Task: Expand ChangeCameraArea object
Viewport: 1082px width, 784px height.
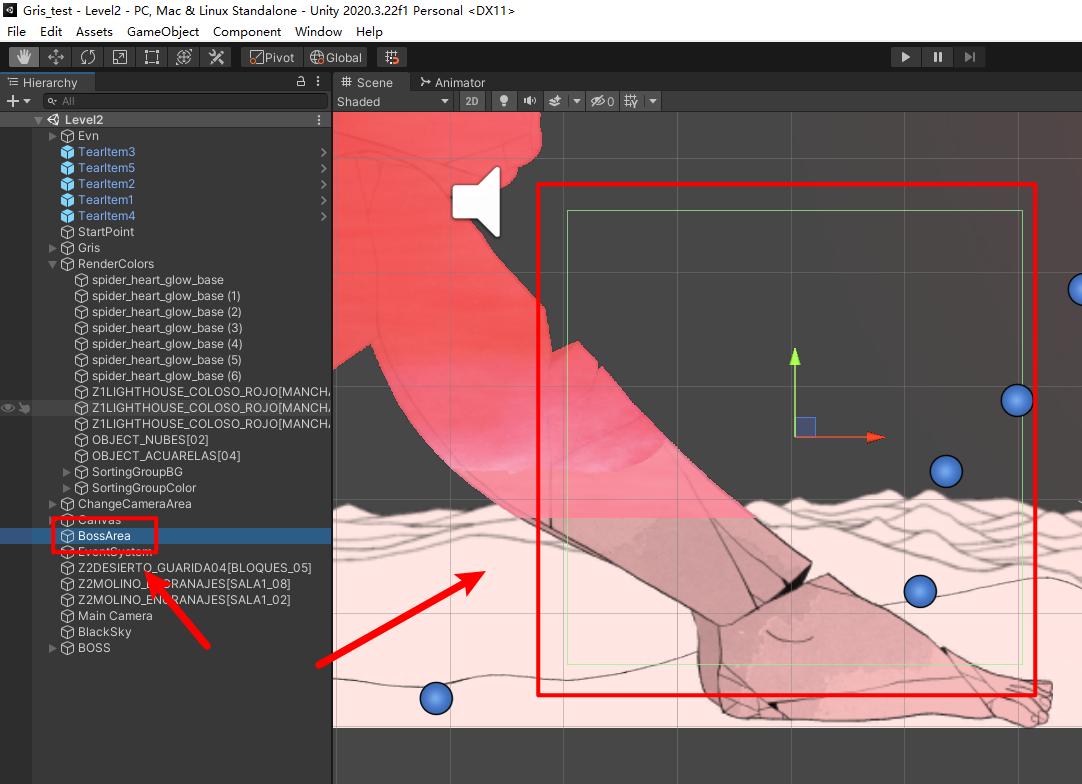Action: pyautogui.click(x=52, y=504)
